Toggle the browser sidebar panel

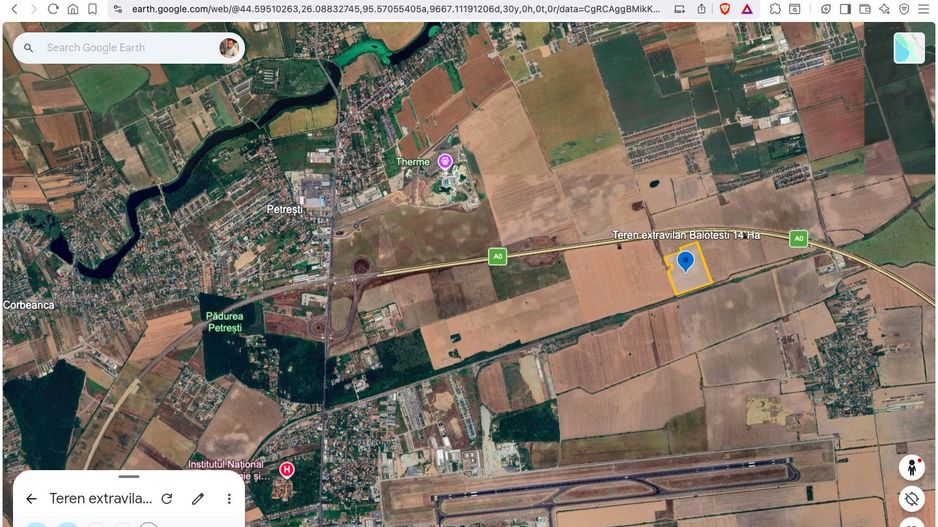pos(845,9)
